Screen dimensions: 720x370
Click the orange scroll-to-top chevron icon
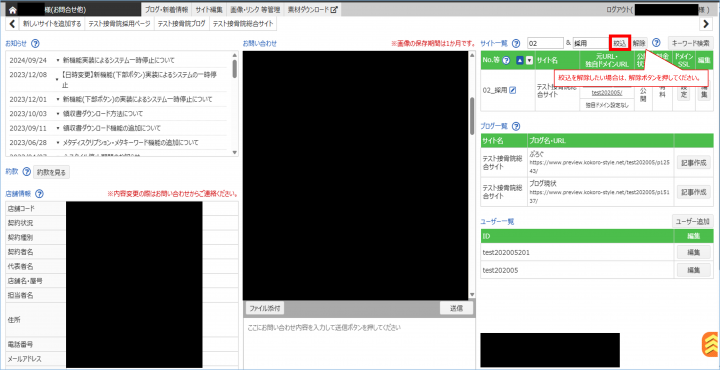click(711, 344)
